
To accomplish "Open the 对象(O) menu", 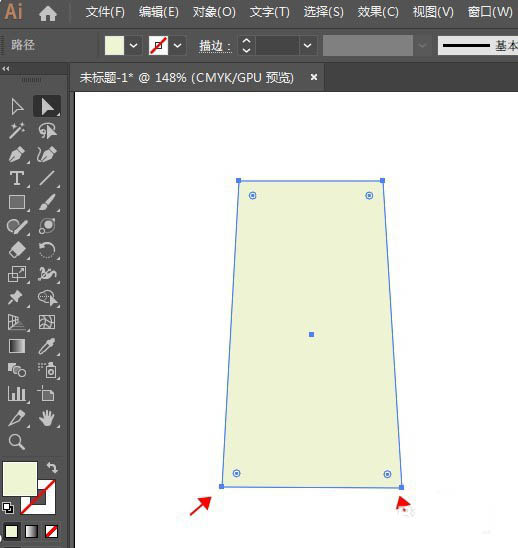I will point(214,13).
